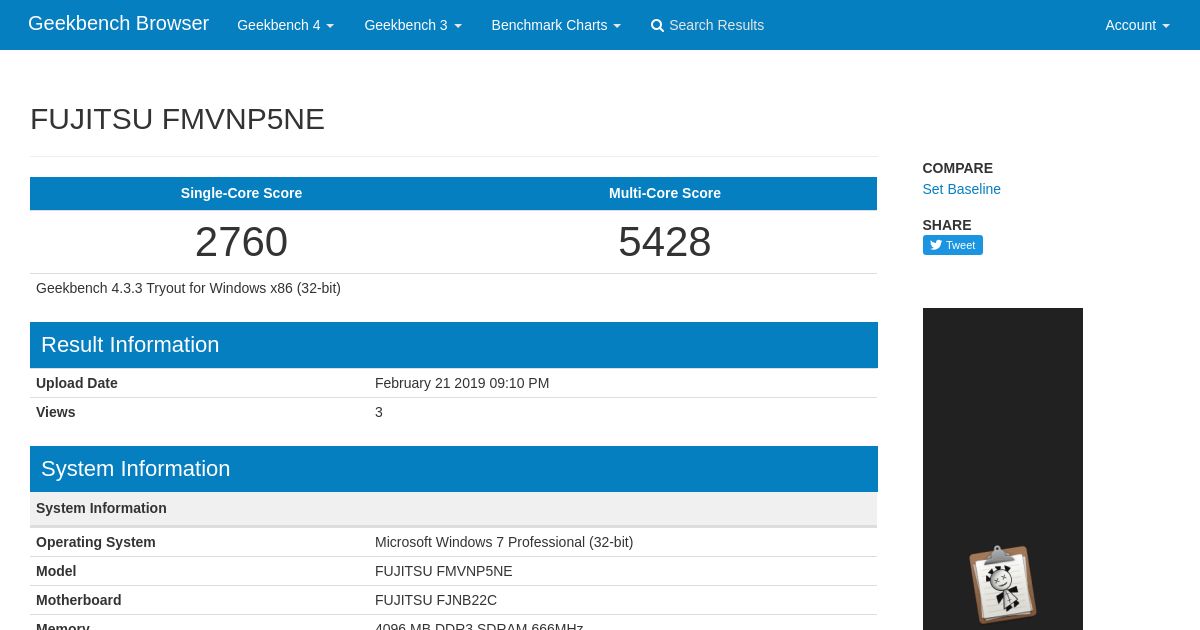Expand the Geekbench 4 dropdown menu
The width and height of the screenshot is (1200, 630).
(x=285, y=25)
